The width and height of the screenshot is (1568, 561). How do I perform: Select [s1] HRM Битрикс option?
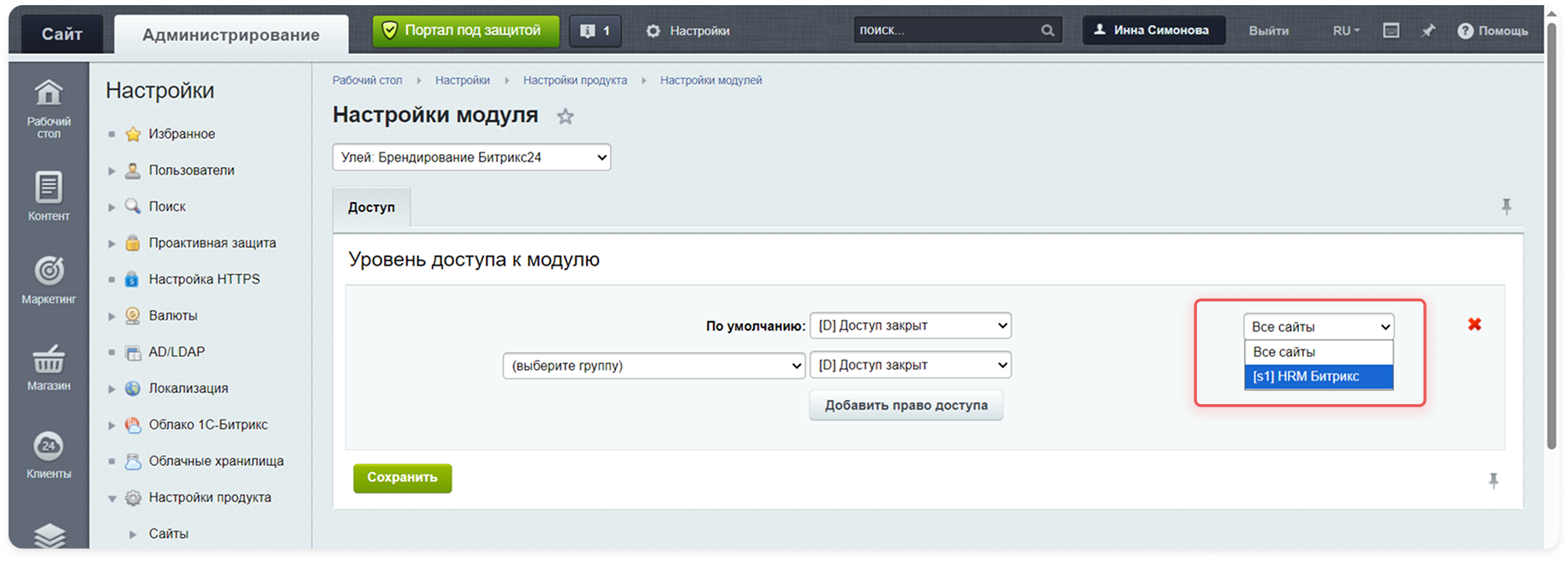(x=1318, y=376)
